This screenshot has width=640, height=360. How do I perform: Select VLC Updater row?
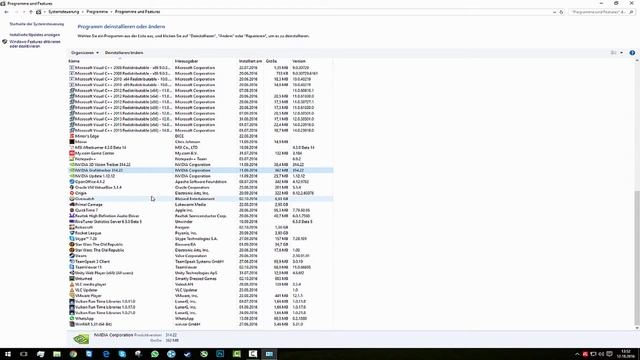[200, 290]
